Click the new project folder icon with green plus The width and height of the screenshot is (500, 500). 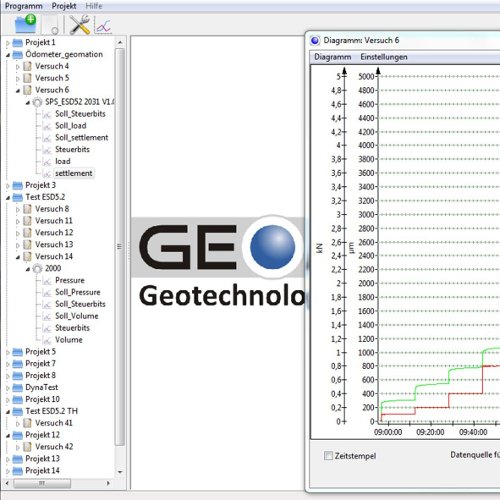(x=26, y=24)
